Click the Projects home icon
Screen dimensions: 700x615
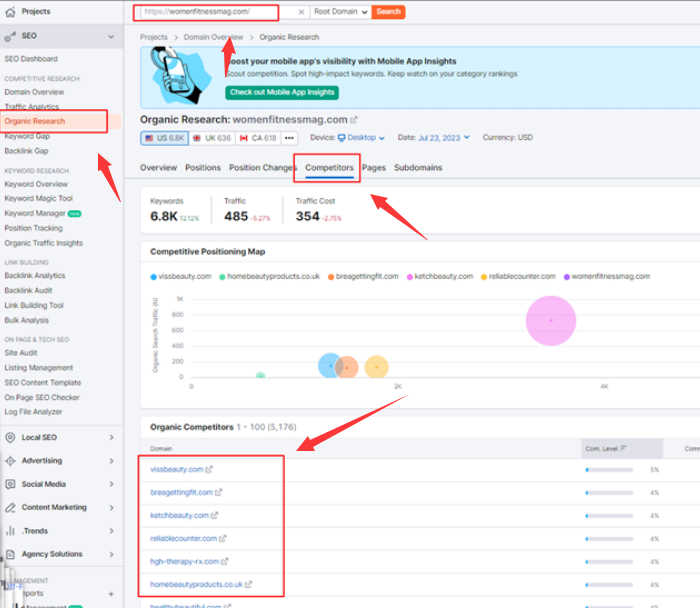pos(11,11)
